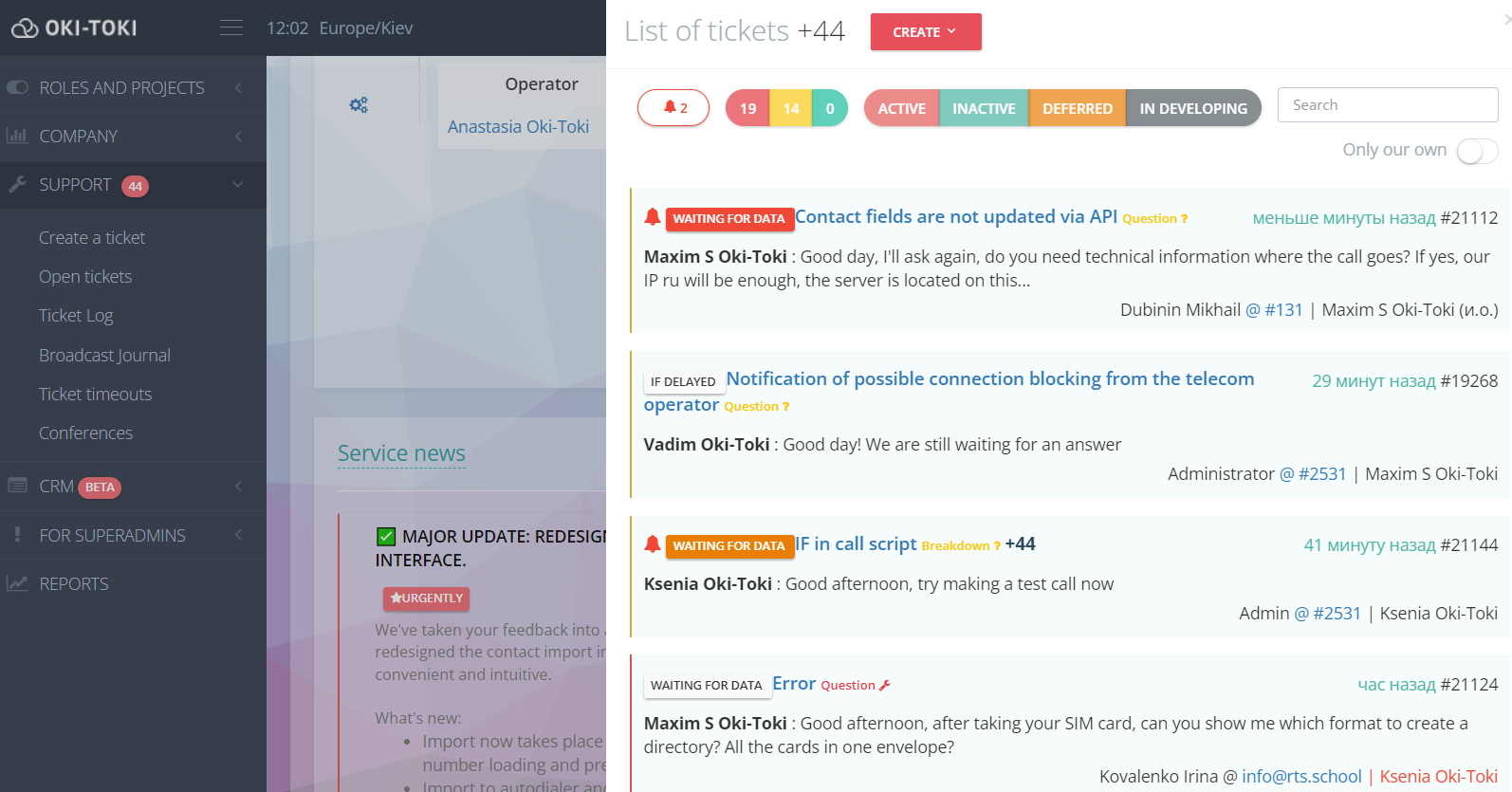1512x792 pixels.
Task: Expand the CRM menu chevron
Action: 238,486
